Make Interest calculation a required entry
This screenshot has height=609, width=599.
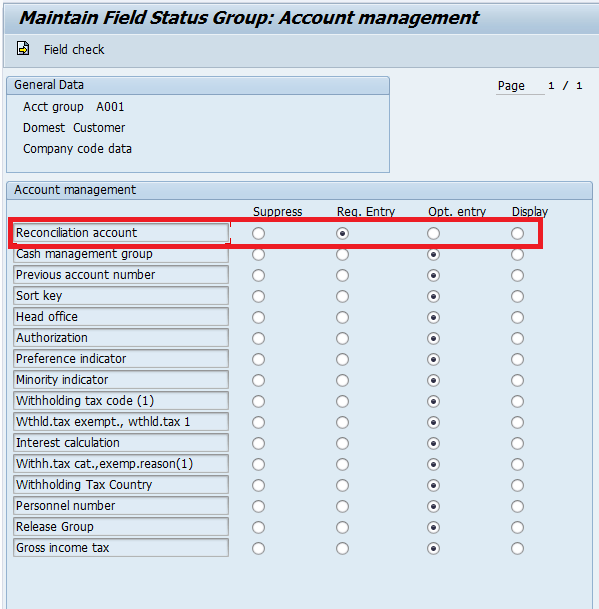342,443
